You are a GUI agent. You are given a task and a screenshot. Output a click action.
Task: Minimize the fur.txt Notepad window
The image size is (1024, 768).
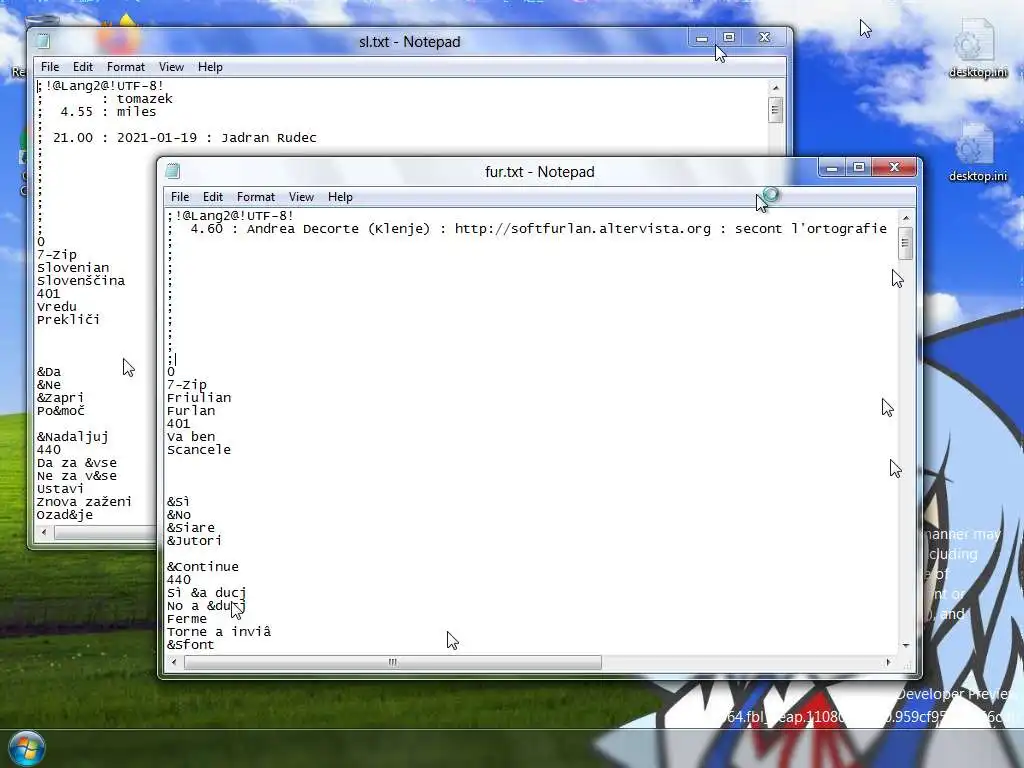pyautogui.click(x=832, y=168)
